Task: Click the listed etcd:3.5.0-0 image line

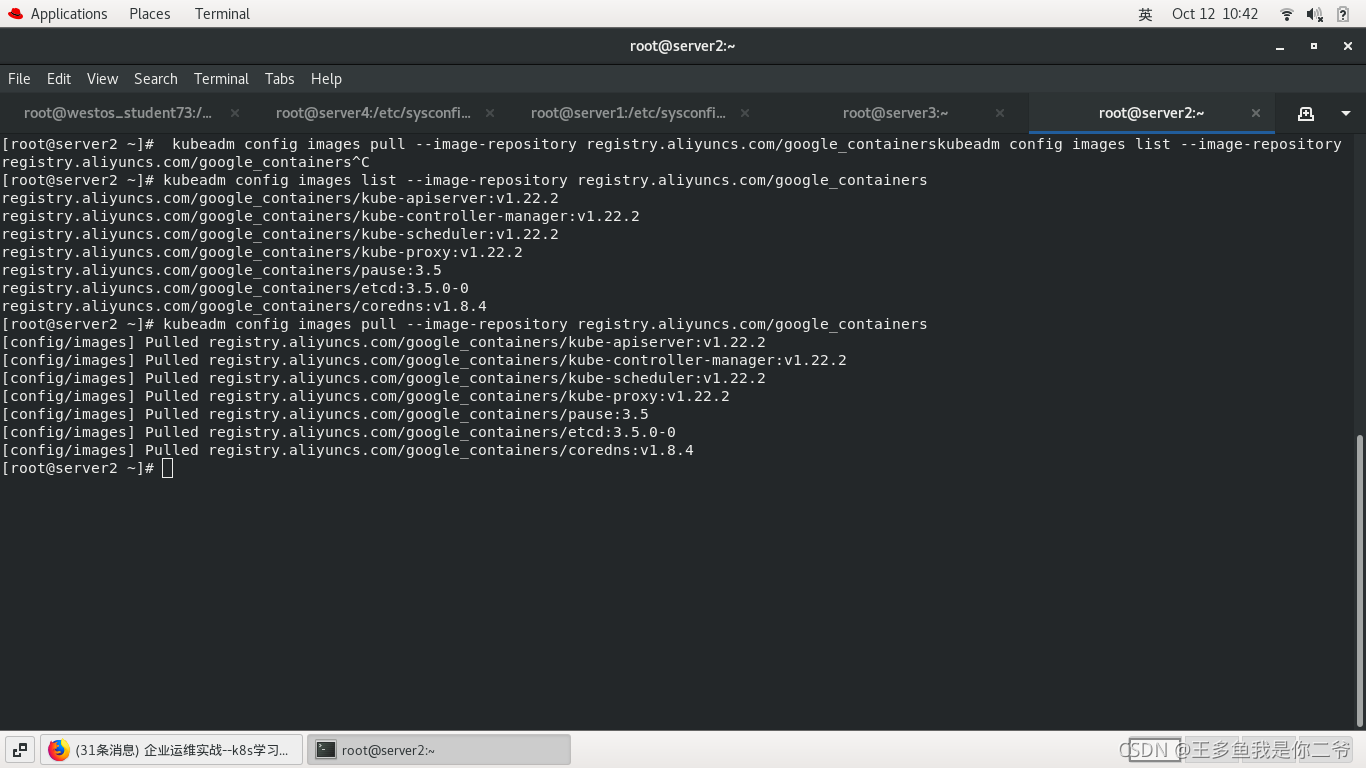Action: [235, 288]
